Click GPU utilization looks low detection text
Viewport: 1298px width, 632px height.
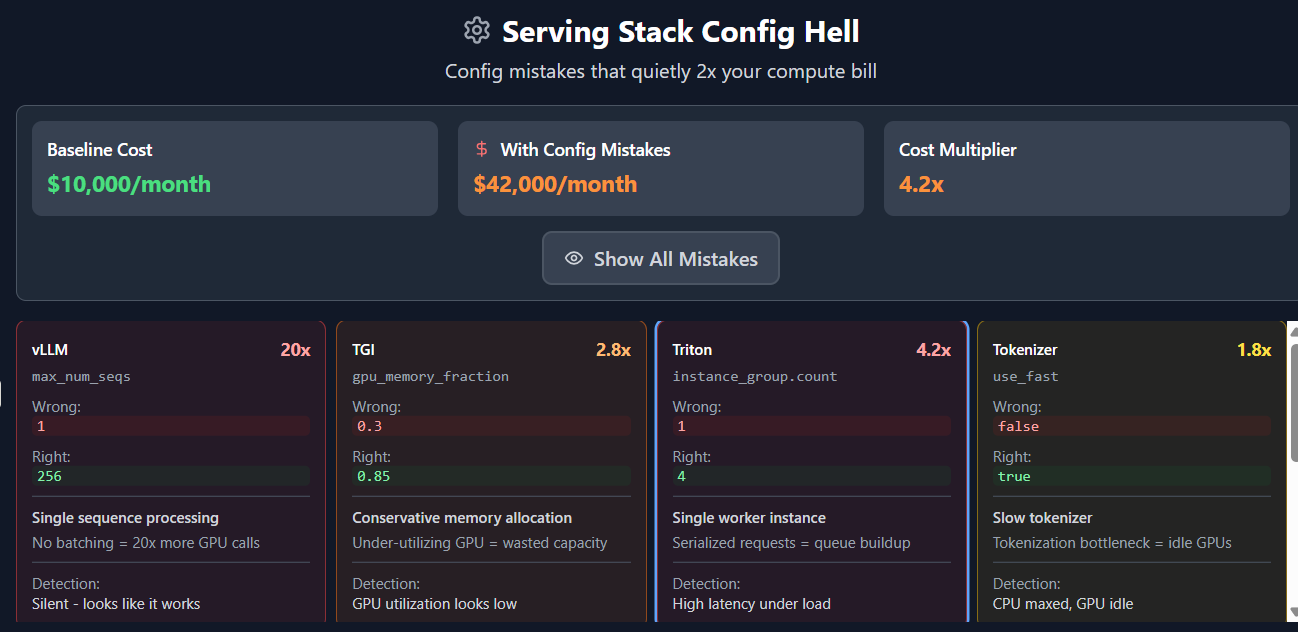[434, 604]
